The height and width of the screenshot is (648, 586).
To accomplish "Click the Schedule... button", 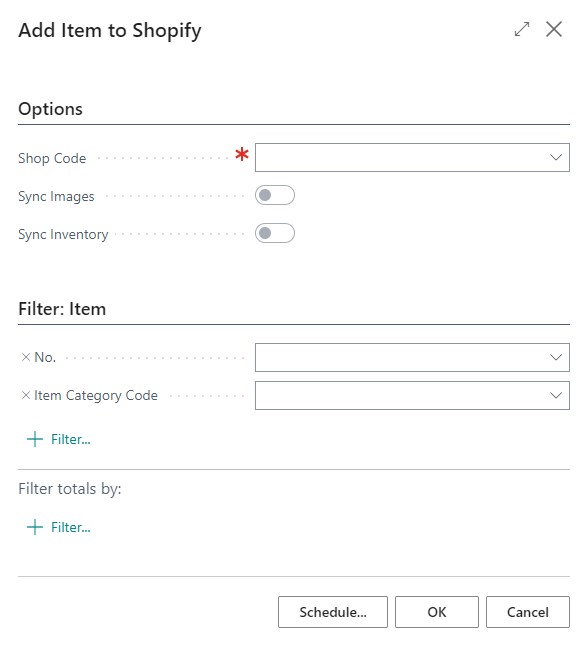I will [333, 612].
